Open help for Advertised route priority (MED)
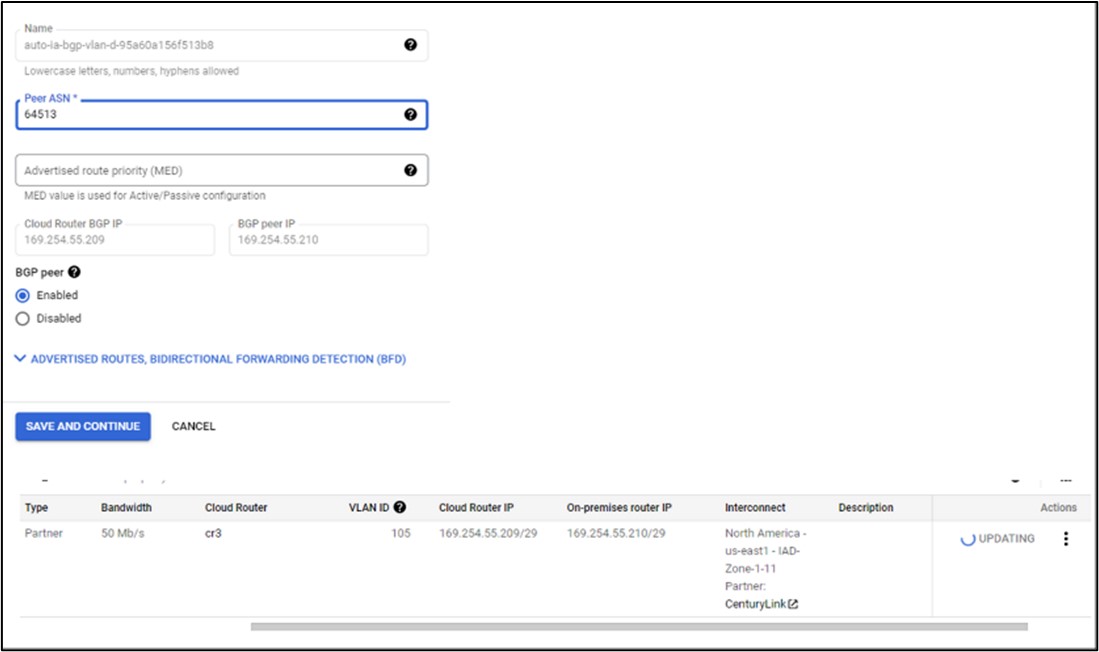The width and height of the screenshot is (1099, 652). click(410, 170)
